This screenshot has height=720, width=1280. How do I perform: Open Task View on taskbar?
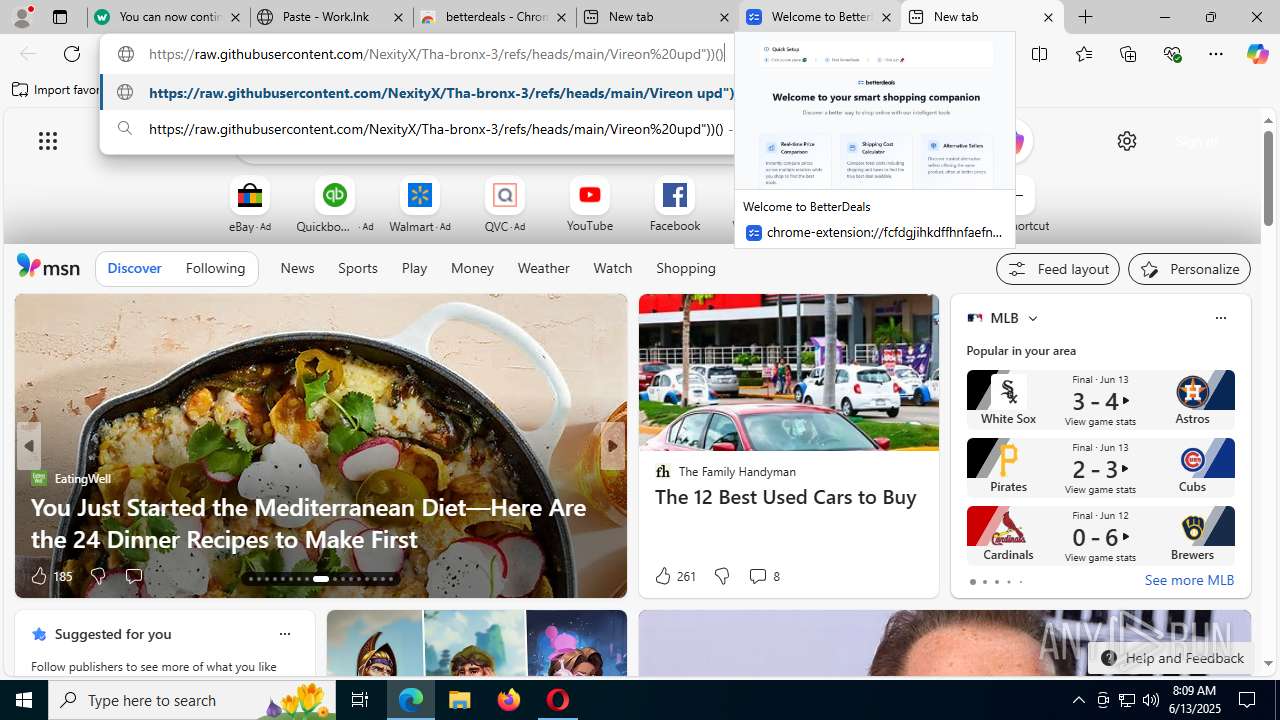(360, 700)
